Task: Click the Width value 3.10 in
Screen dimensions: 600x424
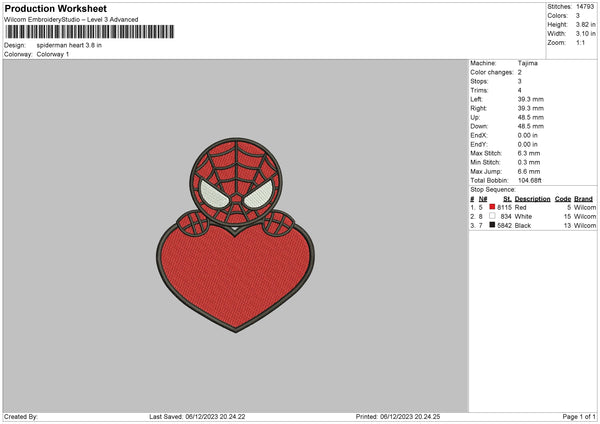Action: pyautogui.click(x=585, y=34)
